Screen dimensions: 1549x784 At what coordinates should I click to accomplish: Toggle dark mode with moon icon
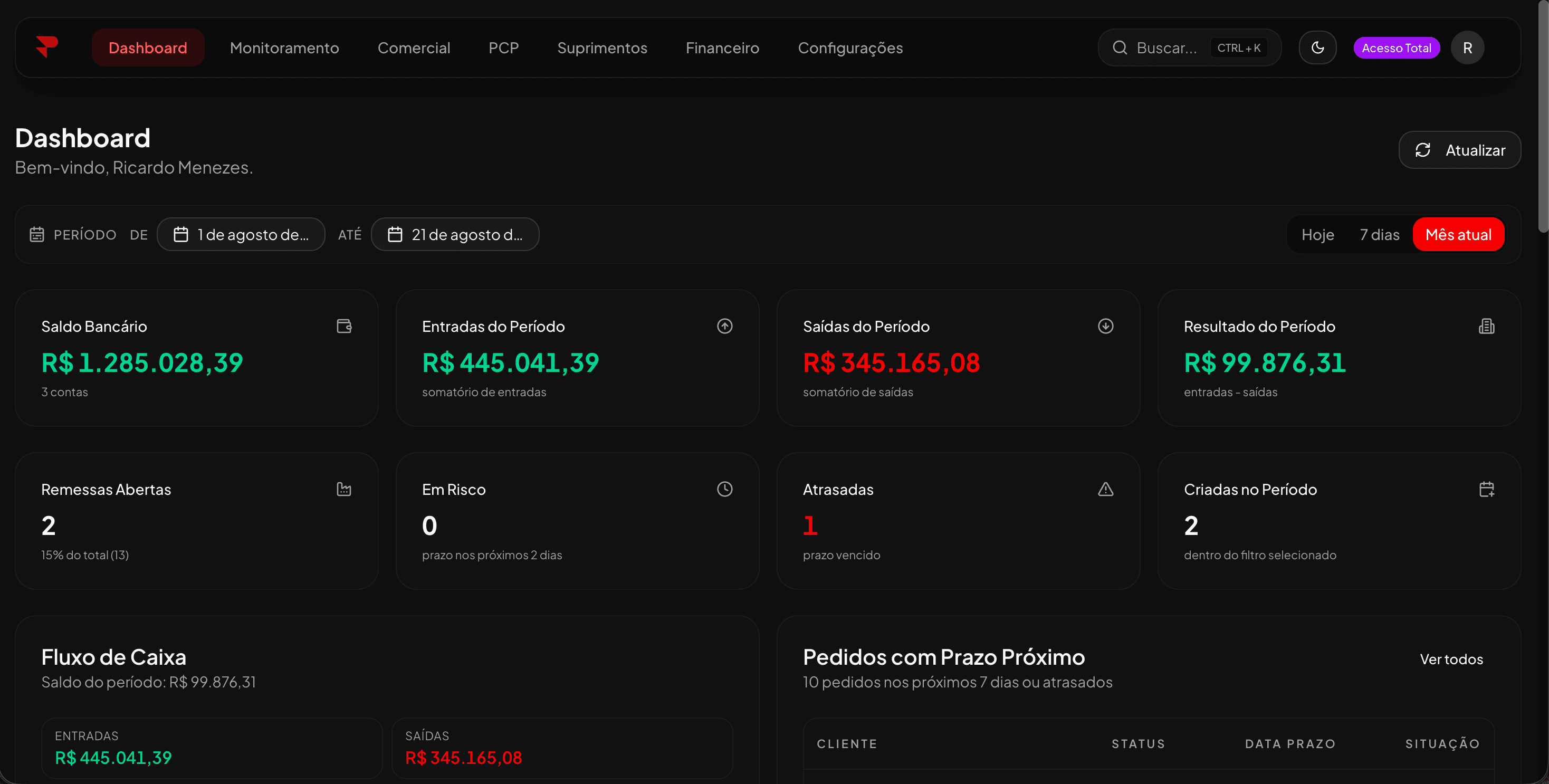[x=1317, y=47]
